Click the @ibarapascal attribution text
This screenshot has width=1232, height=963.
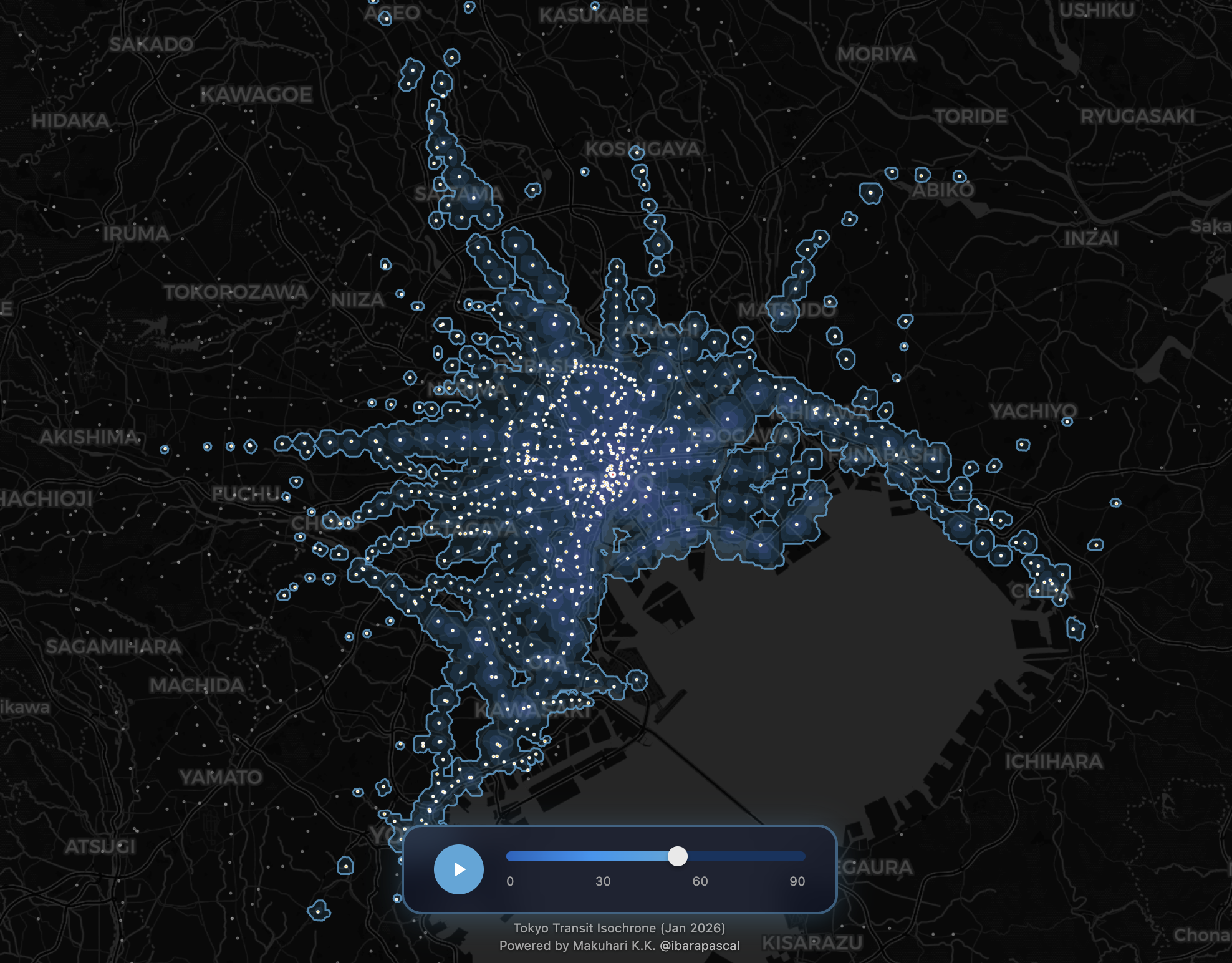(x=700, y=946)
